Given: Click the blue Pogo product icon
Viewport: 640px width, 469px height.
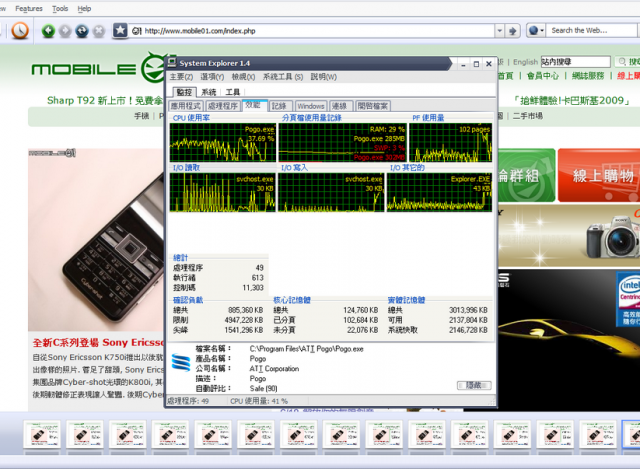Looking at the screenshot, I should click(181, 363).
